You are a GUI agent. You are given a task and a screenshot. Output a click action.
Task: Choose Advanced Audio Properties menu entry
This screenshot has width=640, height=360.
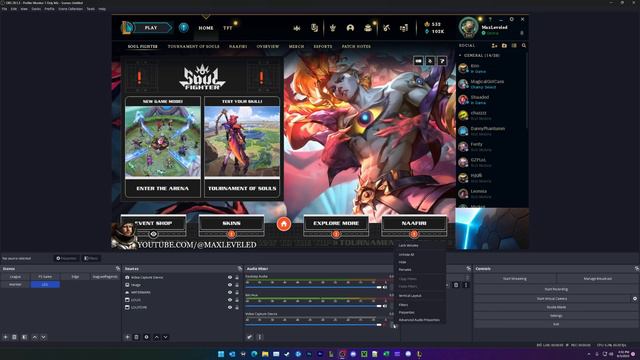tap(420, 320)
